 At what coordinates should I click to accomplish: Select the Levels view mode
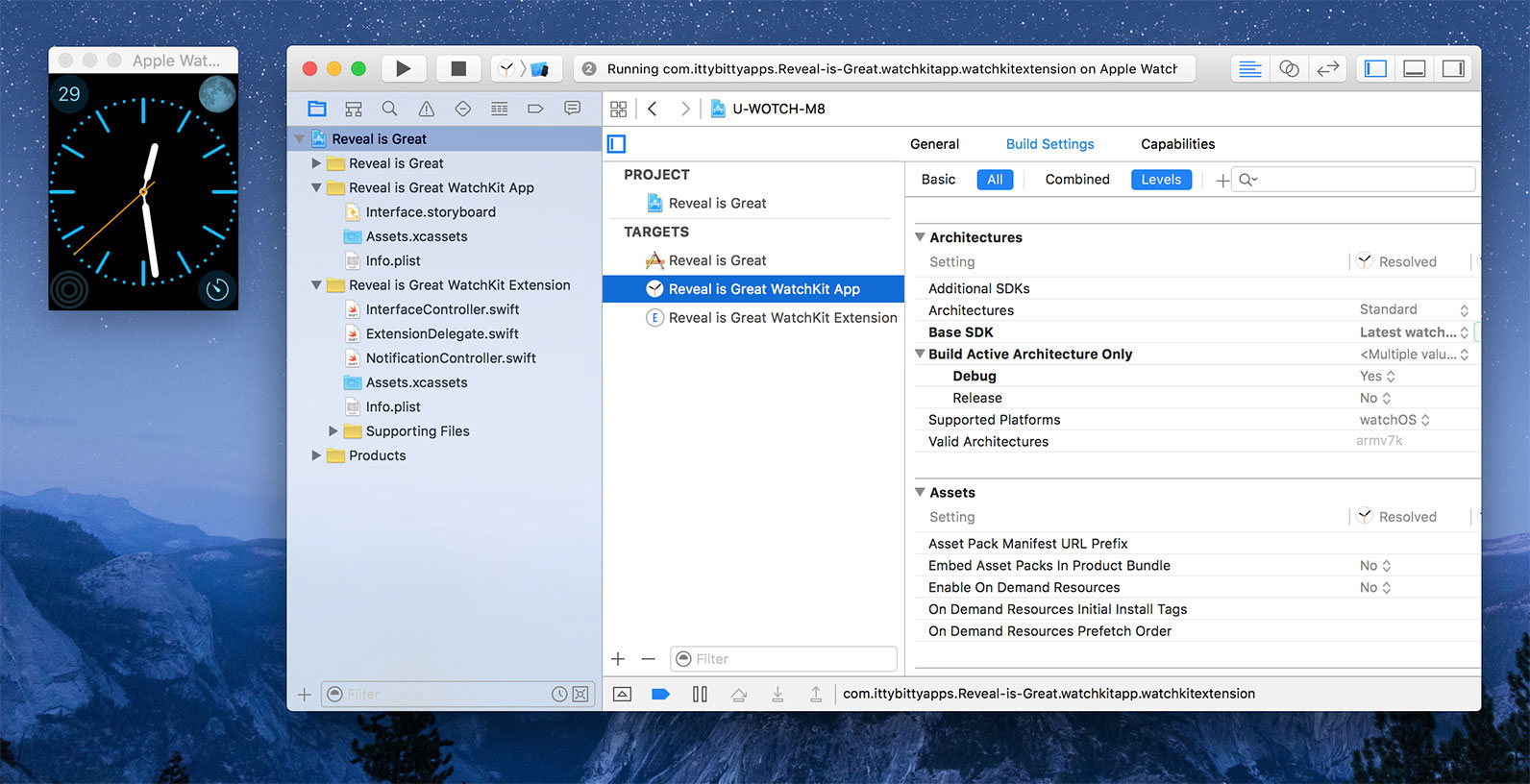point(1161,180)
